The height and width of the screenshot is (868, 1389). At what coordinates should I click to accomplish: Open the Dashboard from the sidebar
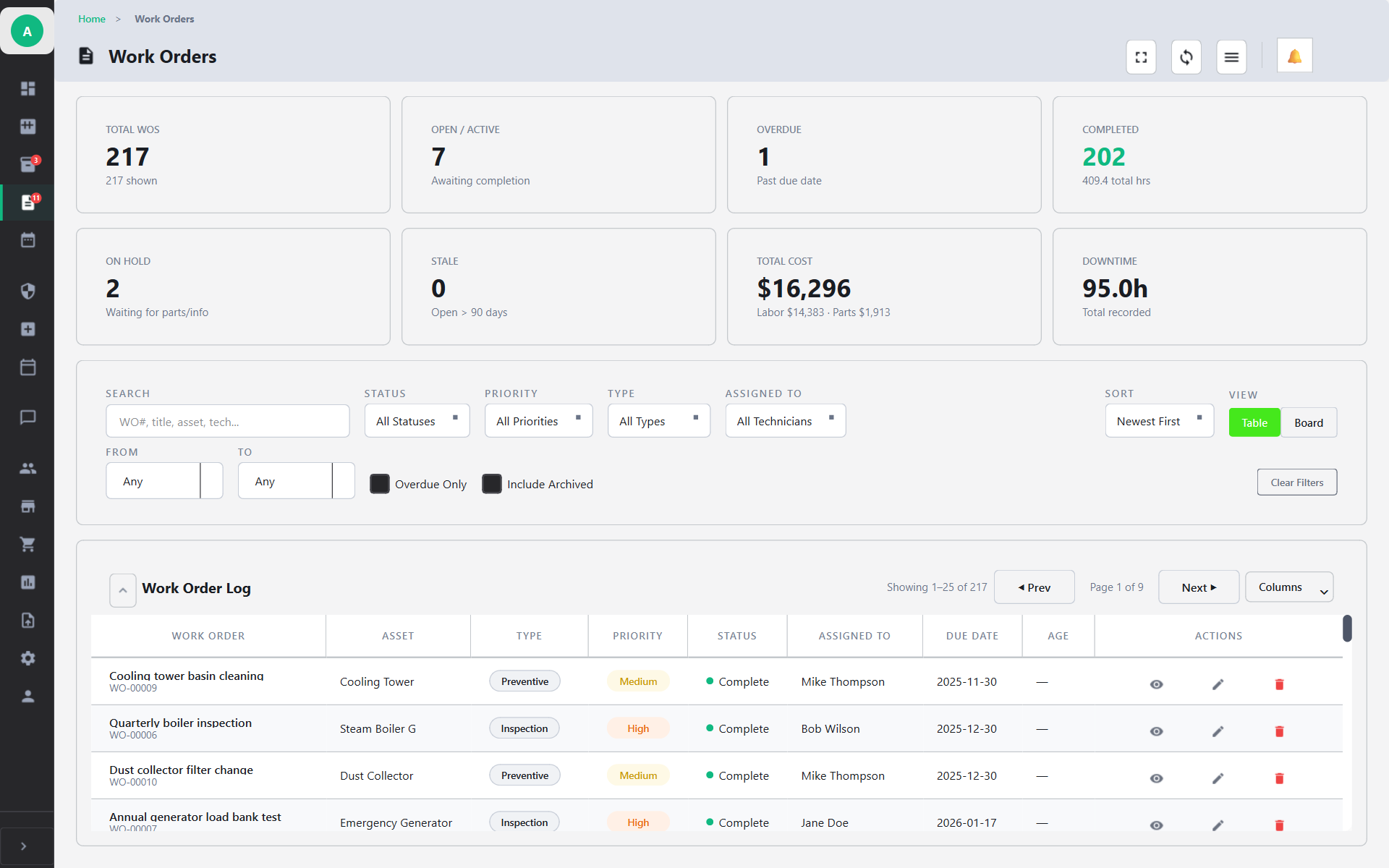coord(27,88)
